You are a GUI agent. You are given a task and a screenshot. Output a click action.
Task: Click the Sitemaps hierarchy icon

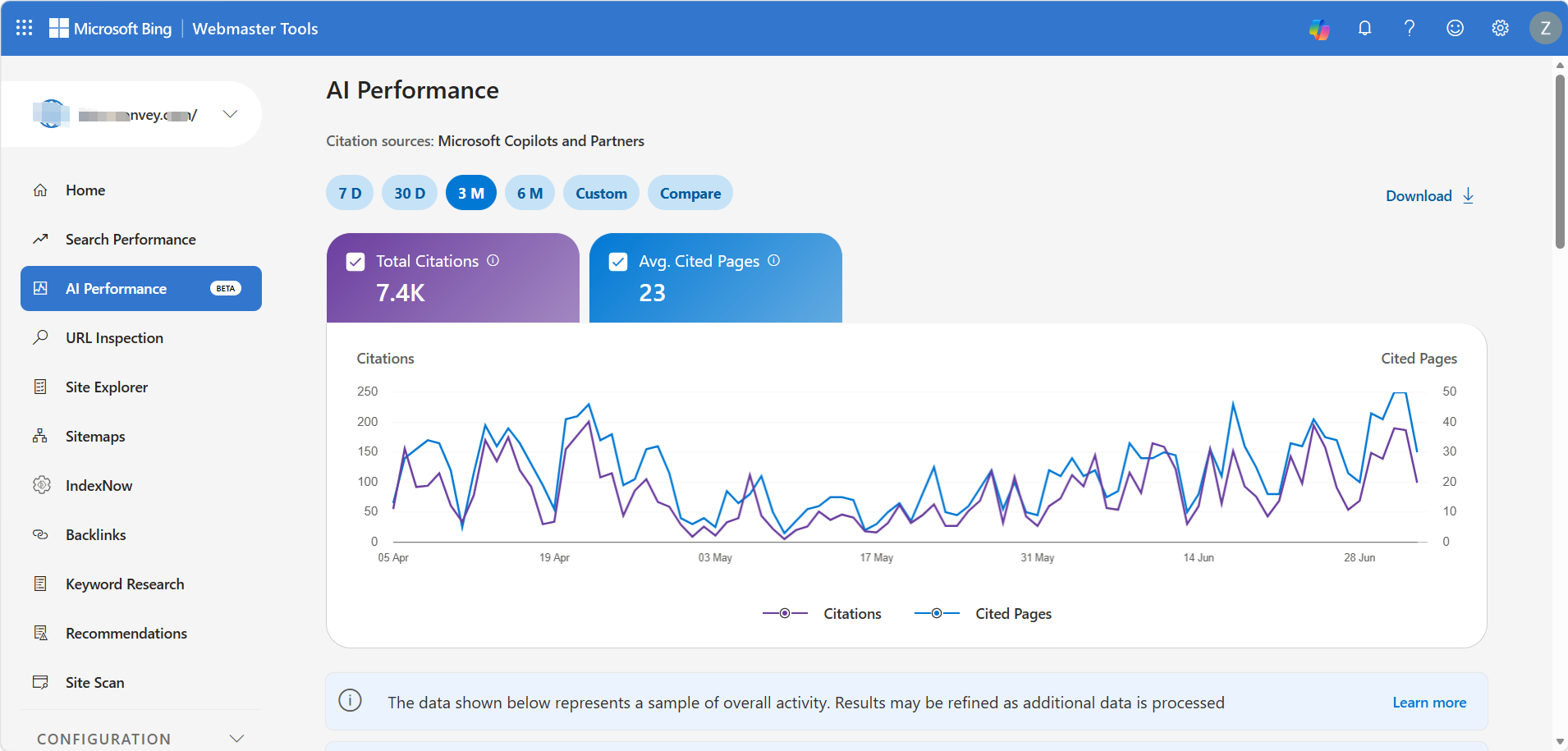[x=40, y=436]
